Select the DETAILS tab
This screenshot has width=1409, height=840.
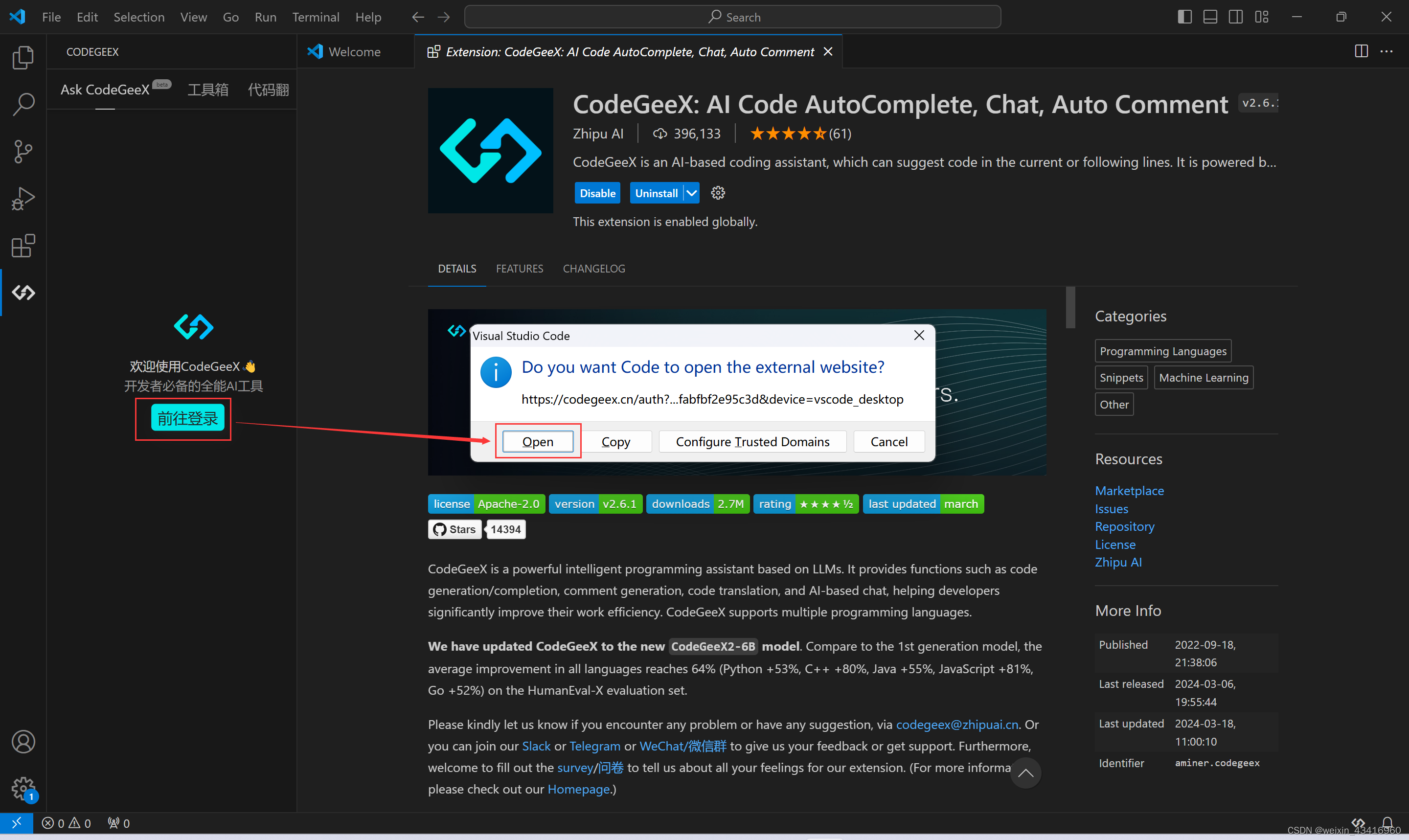(456, 268)
